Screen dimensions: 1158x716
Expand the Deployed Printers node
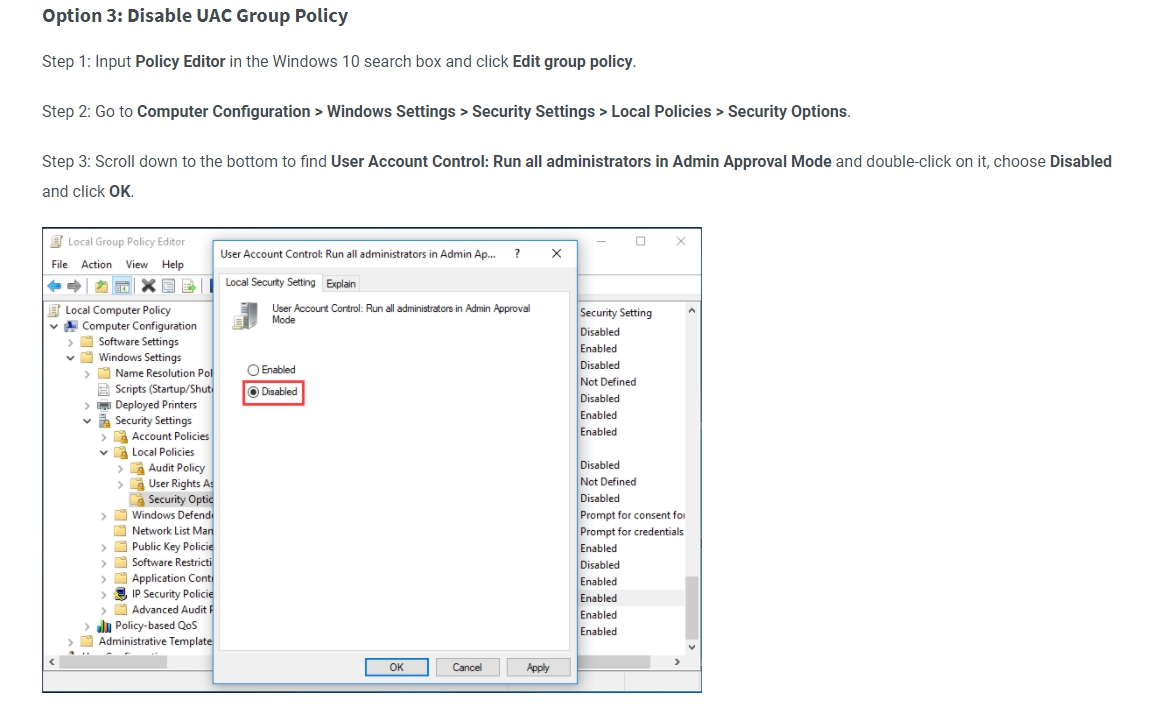87,406
